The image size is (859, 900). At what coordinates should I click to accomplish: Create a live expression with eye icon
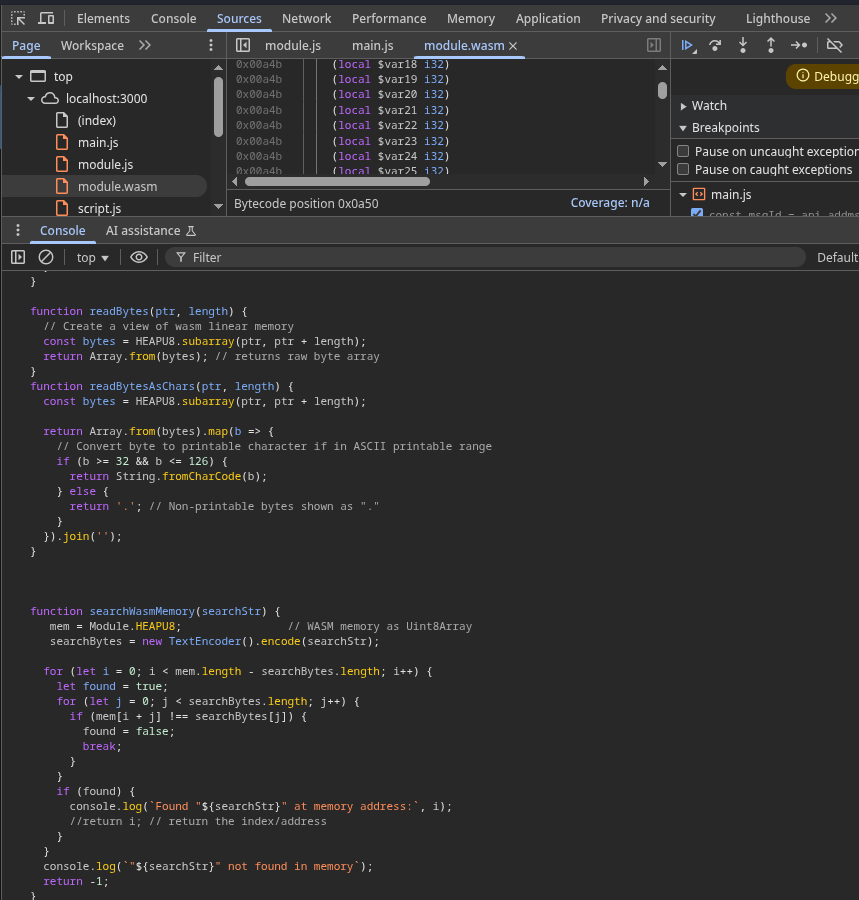(138, 257)
